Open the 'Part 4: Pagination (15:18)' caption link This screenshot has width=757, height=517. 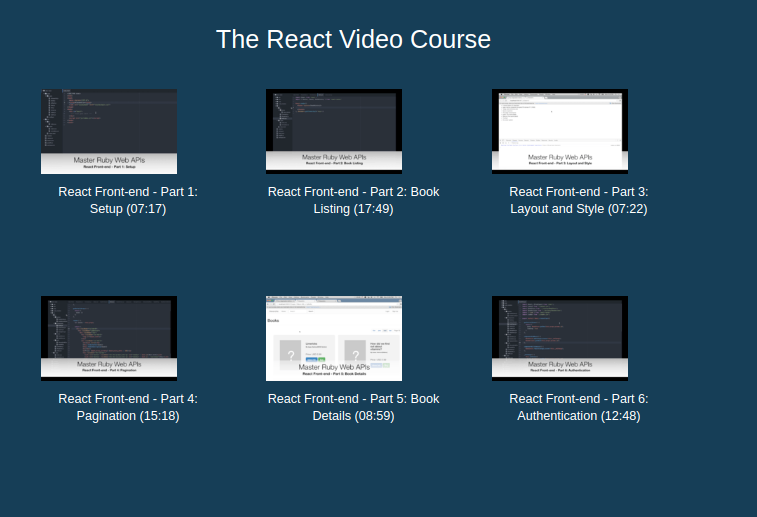(128, 407)
